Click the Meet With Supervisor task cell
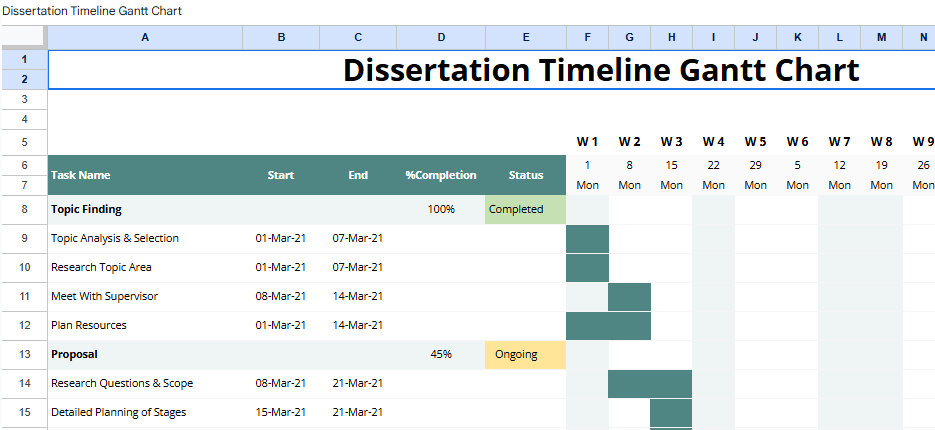The image size is (935, 430). (x=145, y=297)
